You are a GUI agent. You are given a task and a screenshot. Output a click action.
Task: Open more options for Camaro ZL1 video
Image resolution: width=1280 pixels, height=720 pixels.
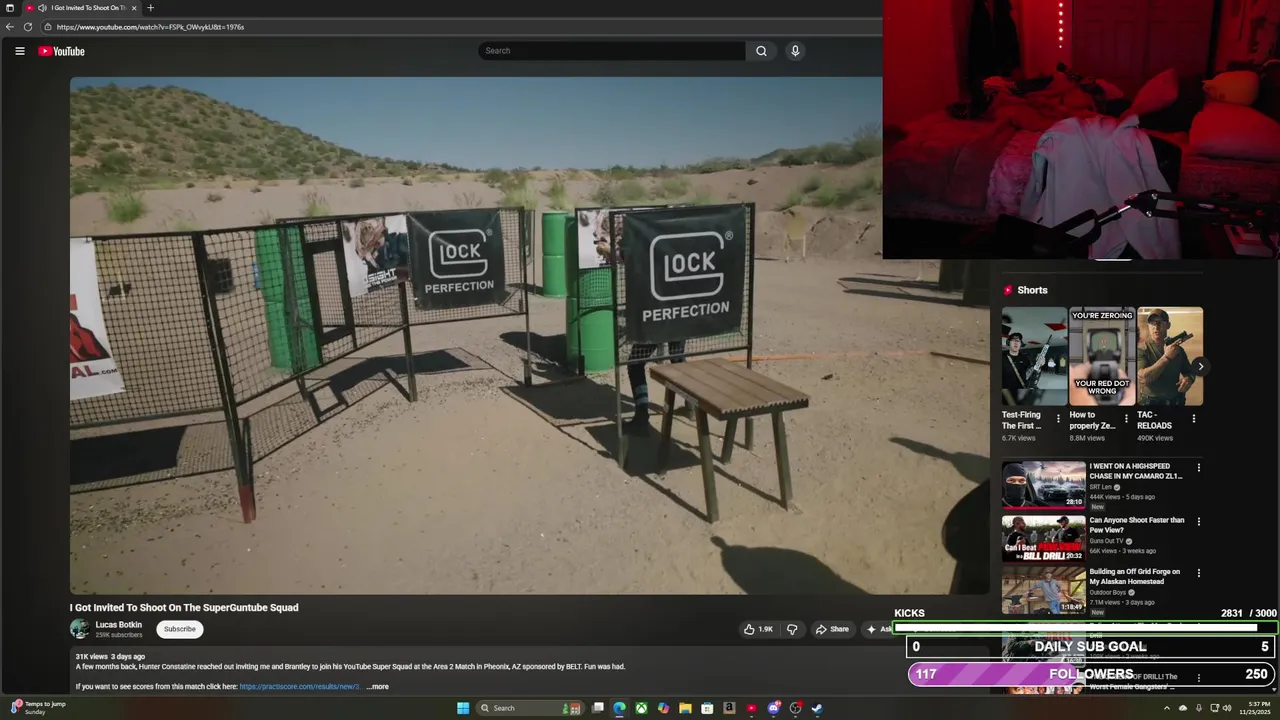pos(1198,467)
